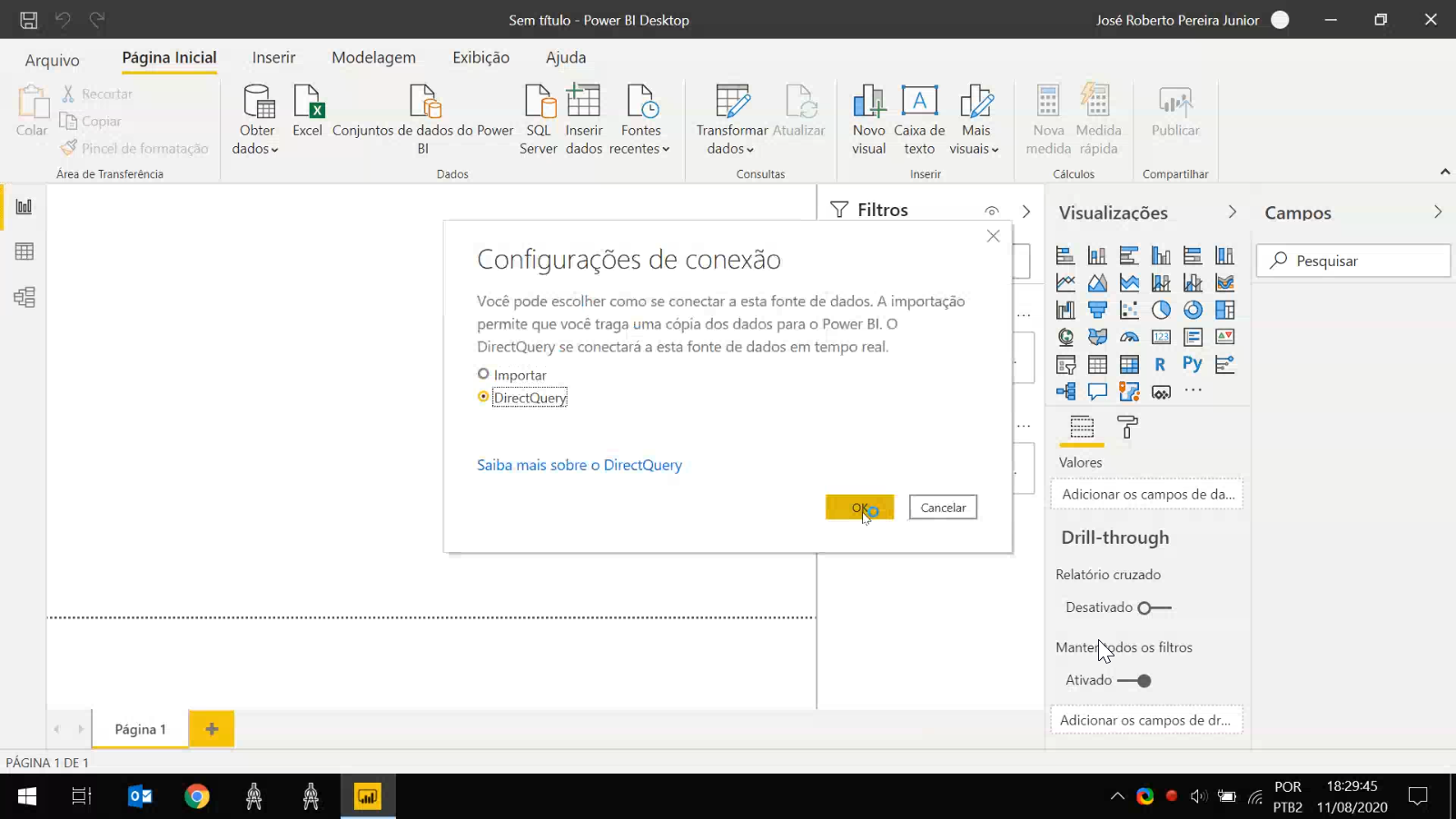Select the R script visual
This screenshot has width=1456, height=819.
point(1161,364)
